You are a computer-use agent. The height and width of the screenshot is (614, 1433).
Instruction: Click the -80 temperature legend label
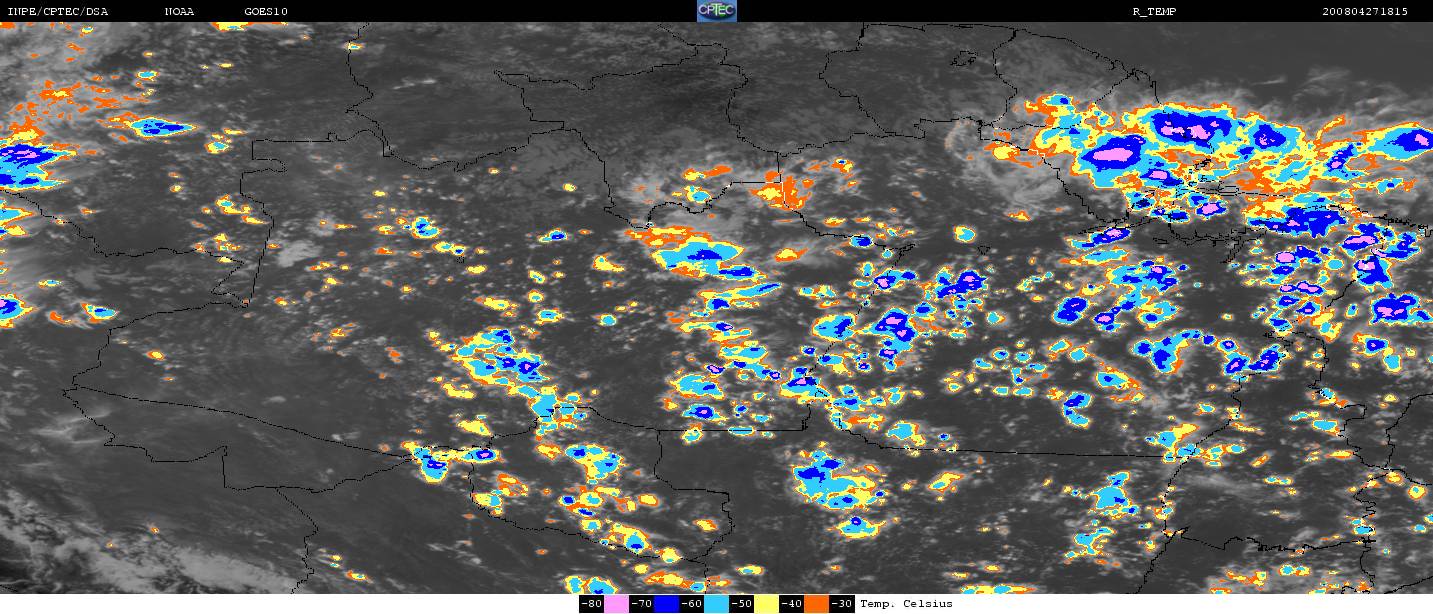(x=591, y=603)
